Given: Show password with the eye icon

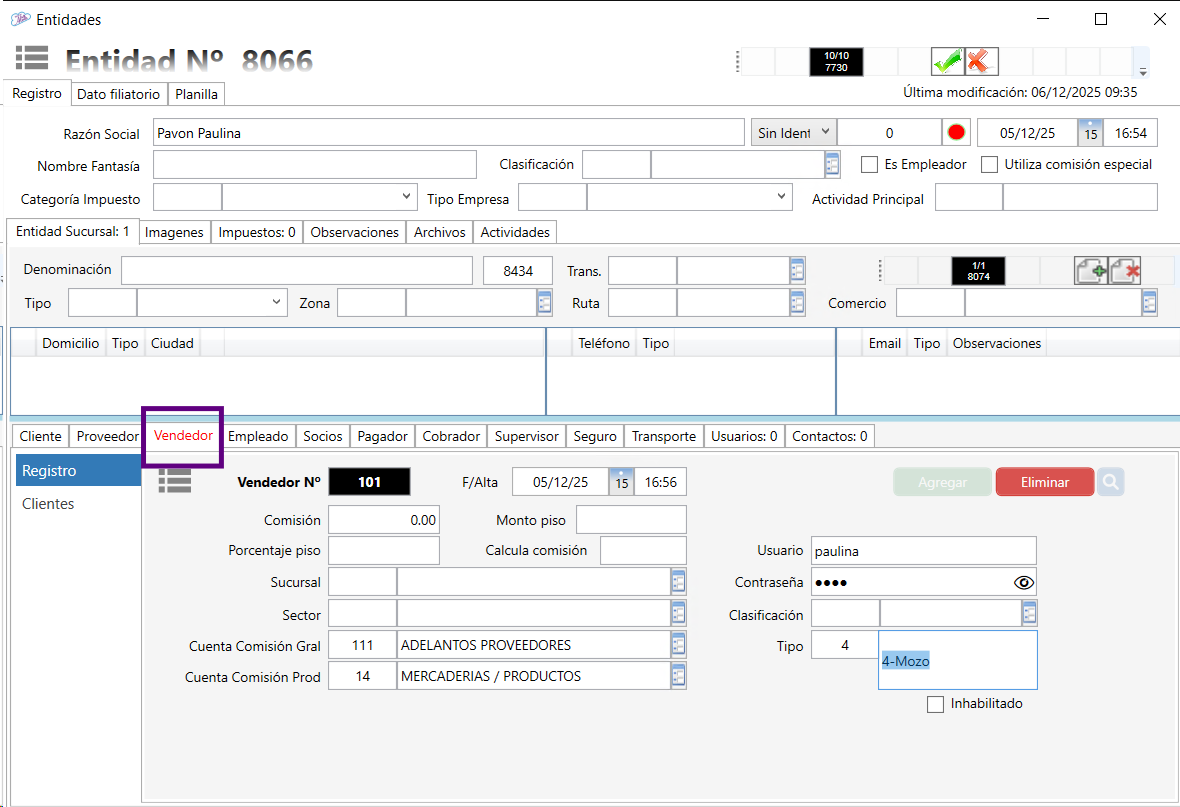Looking at the screenshot, I should (x=1023, y=582).
